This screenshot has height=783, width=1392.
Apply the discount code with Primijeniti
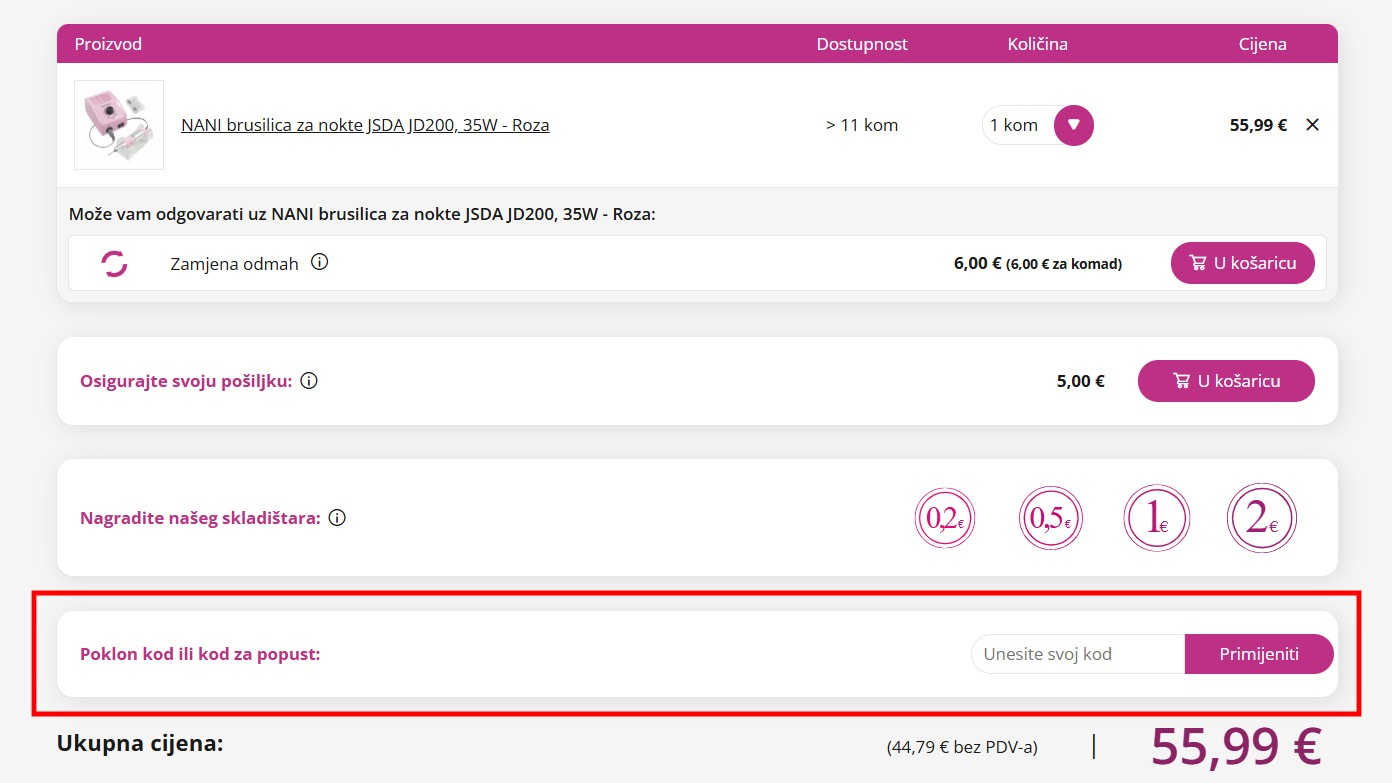coord(1259,654)
